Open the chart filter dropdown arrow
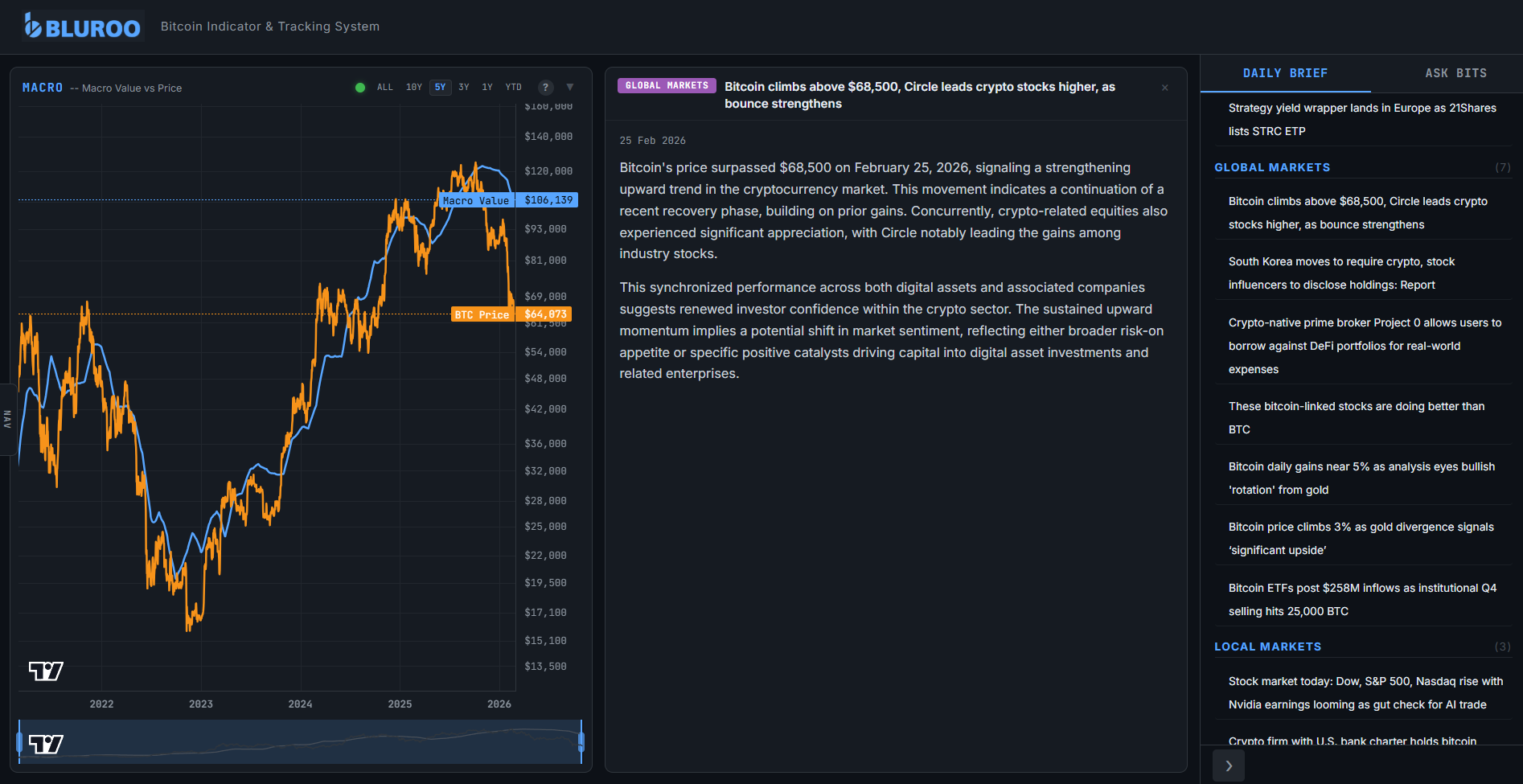This screenshot has height=784, width=1523. pos(570,87)
